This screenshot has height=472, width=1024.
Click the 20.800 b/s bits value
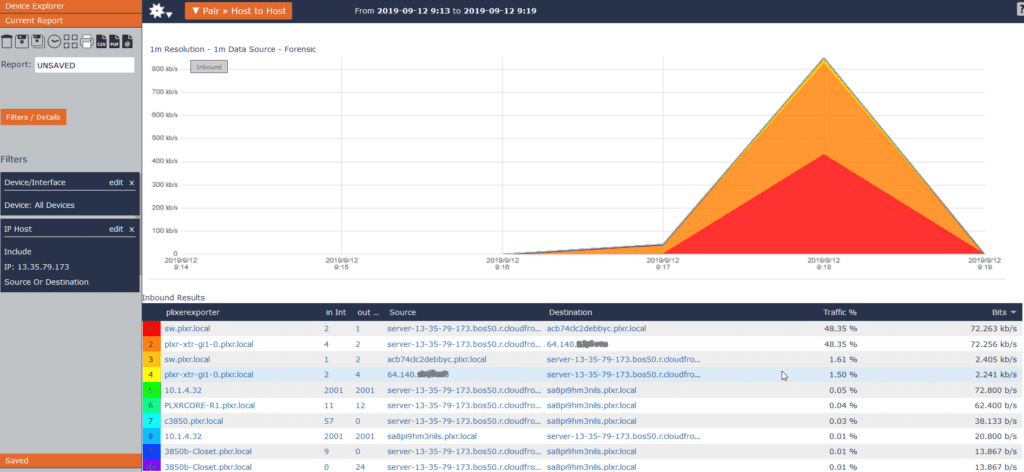tap(996, 436)
